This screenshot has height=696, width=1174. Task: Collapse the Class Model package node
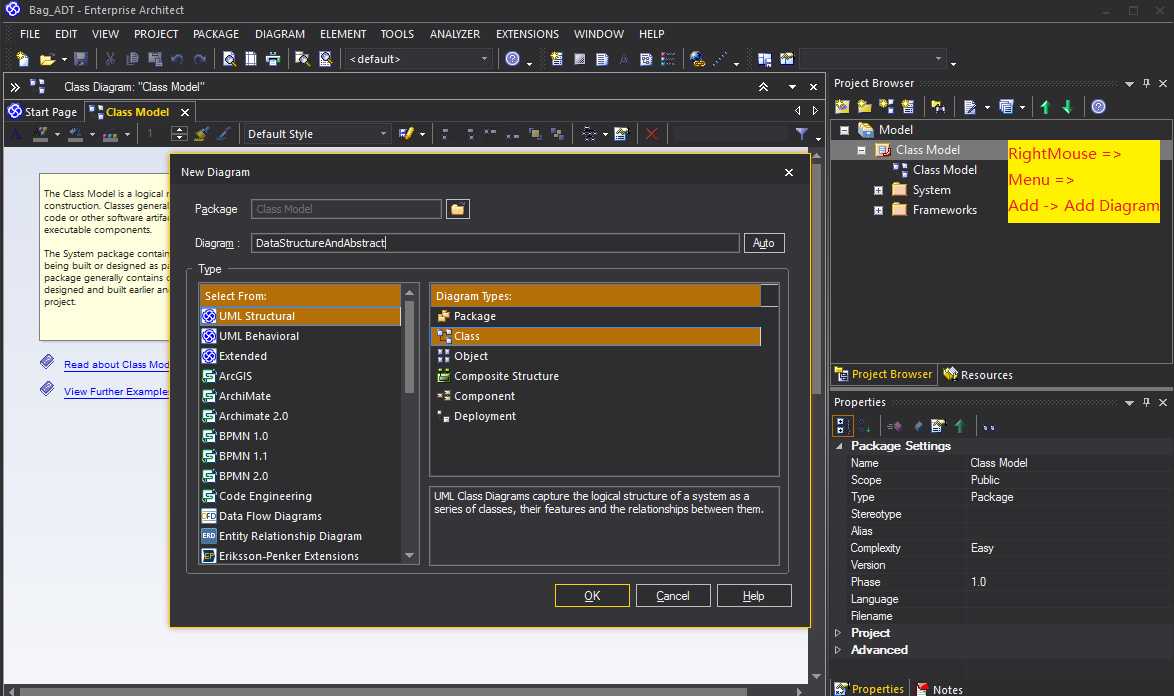pyautogui.click(x=861, y=150)
